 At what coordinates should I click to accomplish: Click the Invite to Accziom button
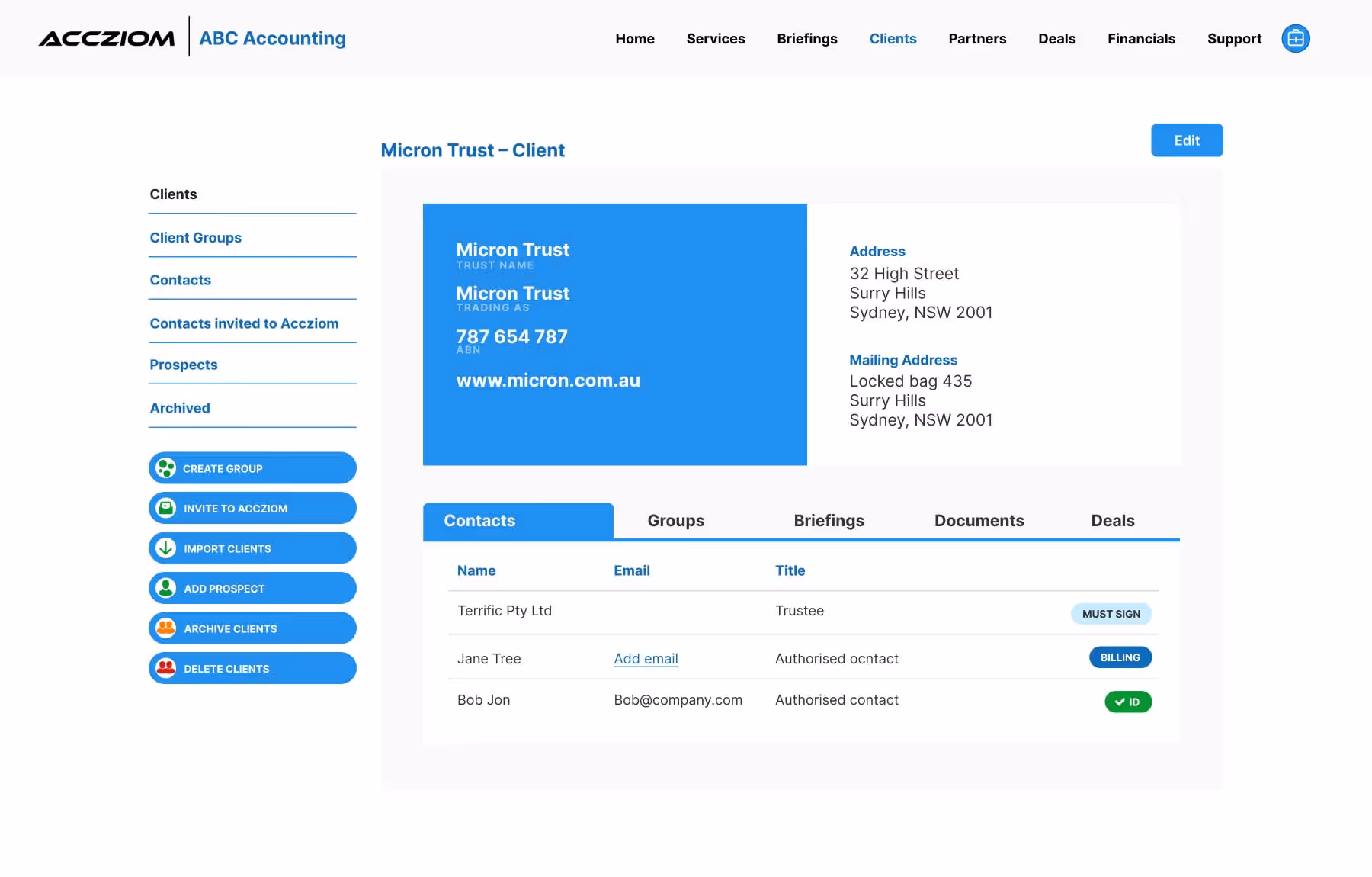click(252, 508)
